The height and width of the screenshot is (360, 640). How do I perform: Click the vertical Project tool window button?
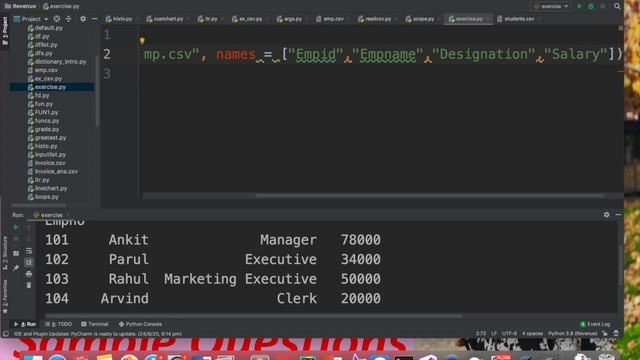point(5,31)
